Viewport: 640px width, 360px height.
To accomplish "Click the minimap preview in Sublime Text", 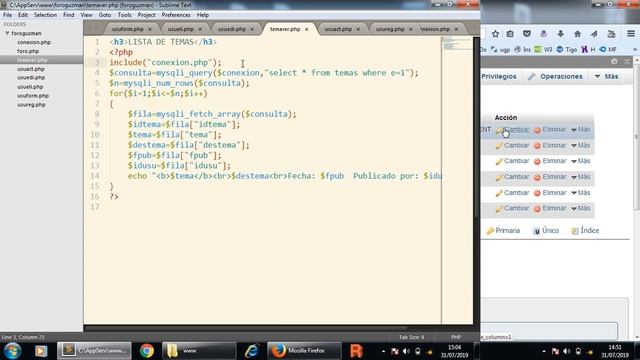I will (x=457, y=44).
